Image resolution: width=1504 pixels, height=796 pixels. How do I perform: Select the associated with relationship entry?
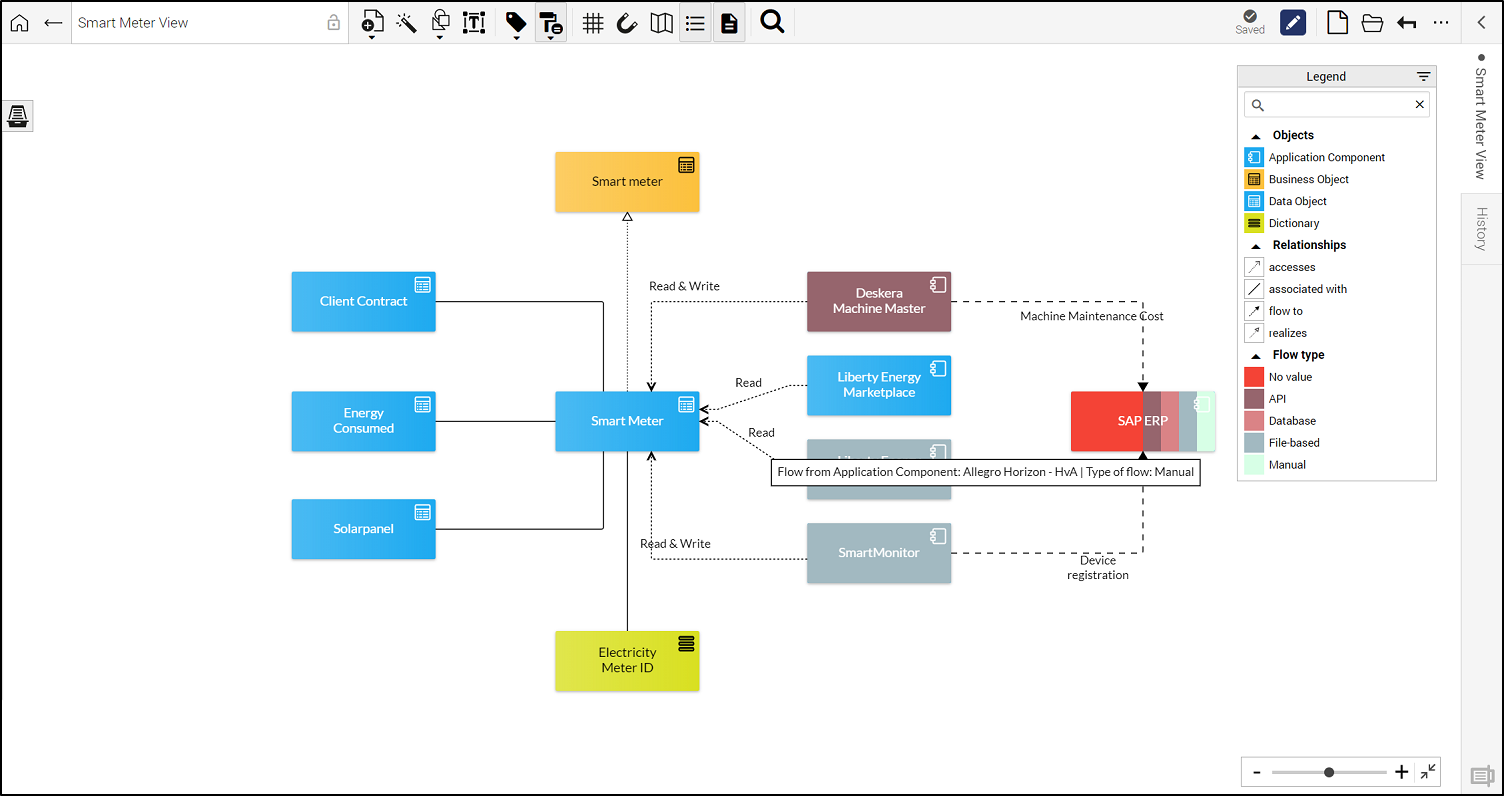[1296, 289]
